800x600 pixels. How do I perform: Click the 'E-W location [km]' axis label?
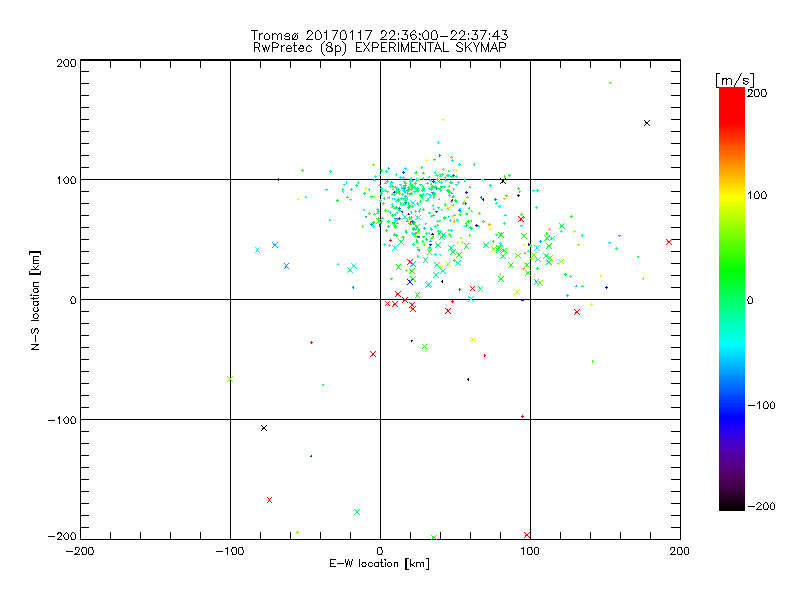(x=379, y=564)
